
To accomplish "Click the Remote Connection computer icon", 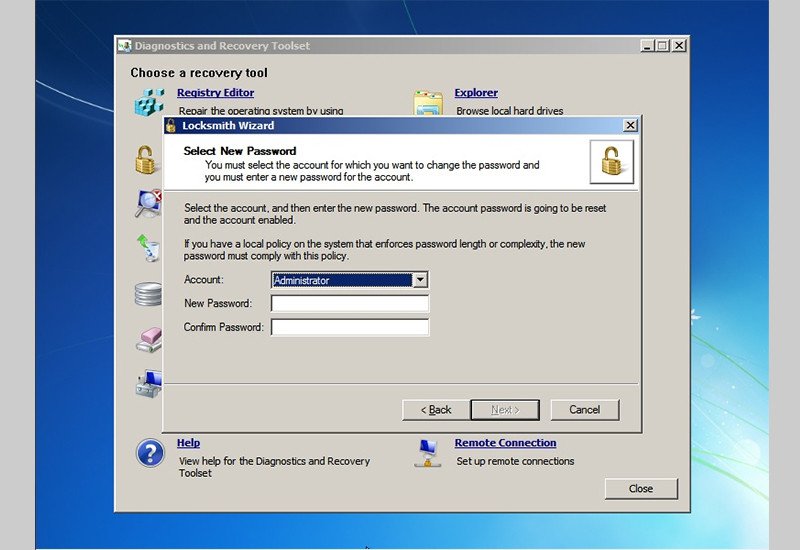I will 428,453.
